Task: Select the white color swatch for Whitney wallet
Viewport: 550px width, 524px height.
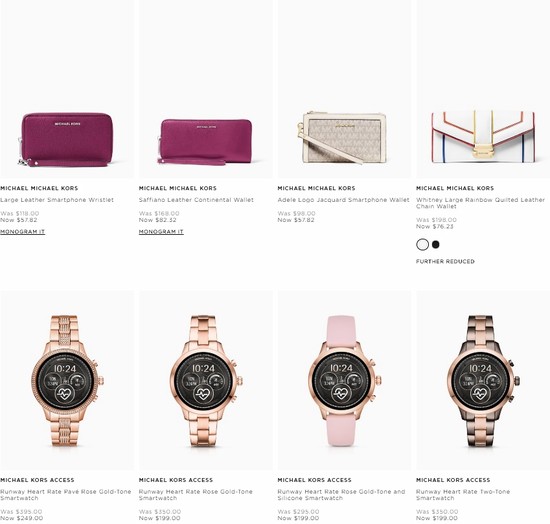Action: [x=422, y=244]
